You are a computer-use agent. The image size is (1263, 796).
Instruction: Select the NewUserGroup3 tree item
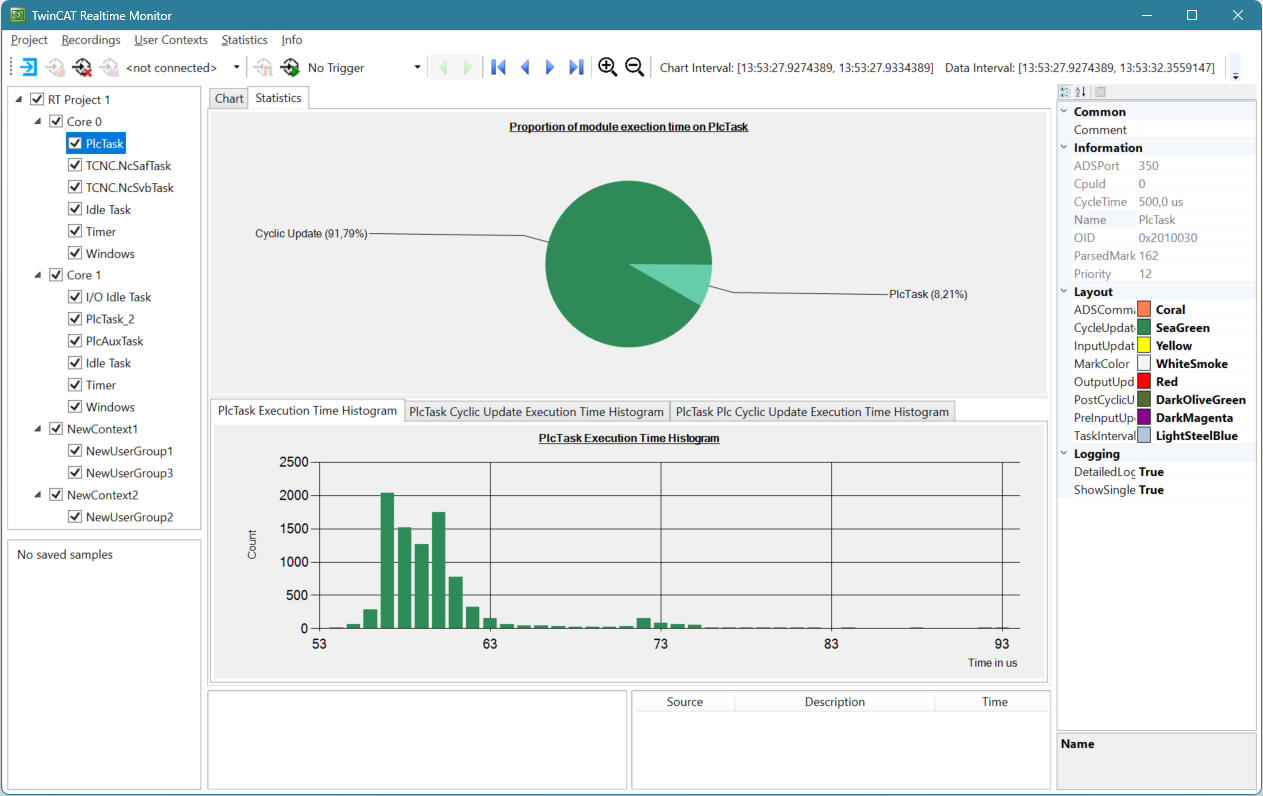pyautogui.click(x=129, y=473)
